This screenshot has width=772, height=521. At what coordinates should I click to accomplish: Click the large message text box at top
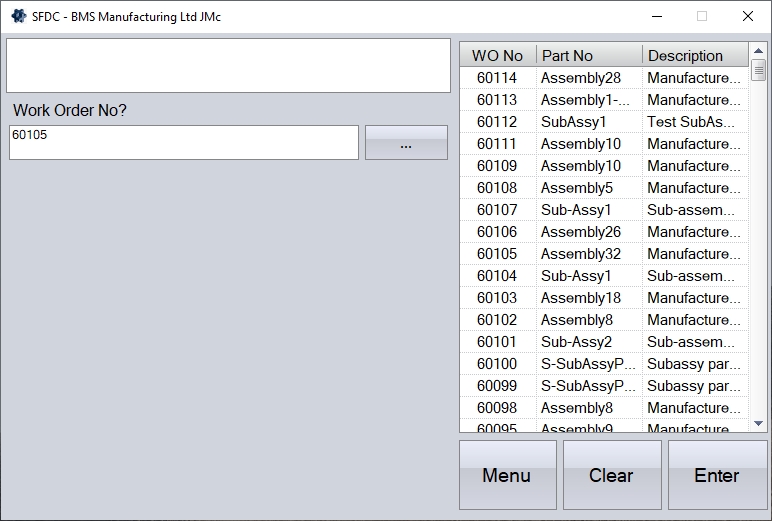tap(229, 66)
